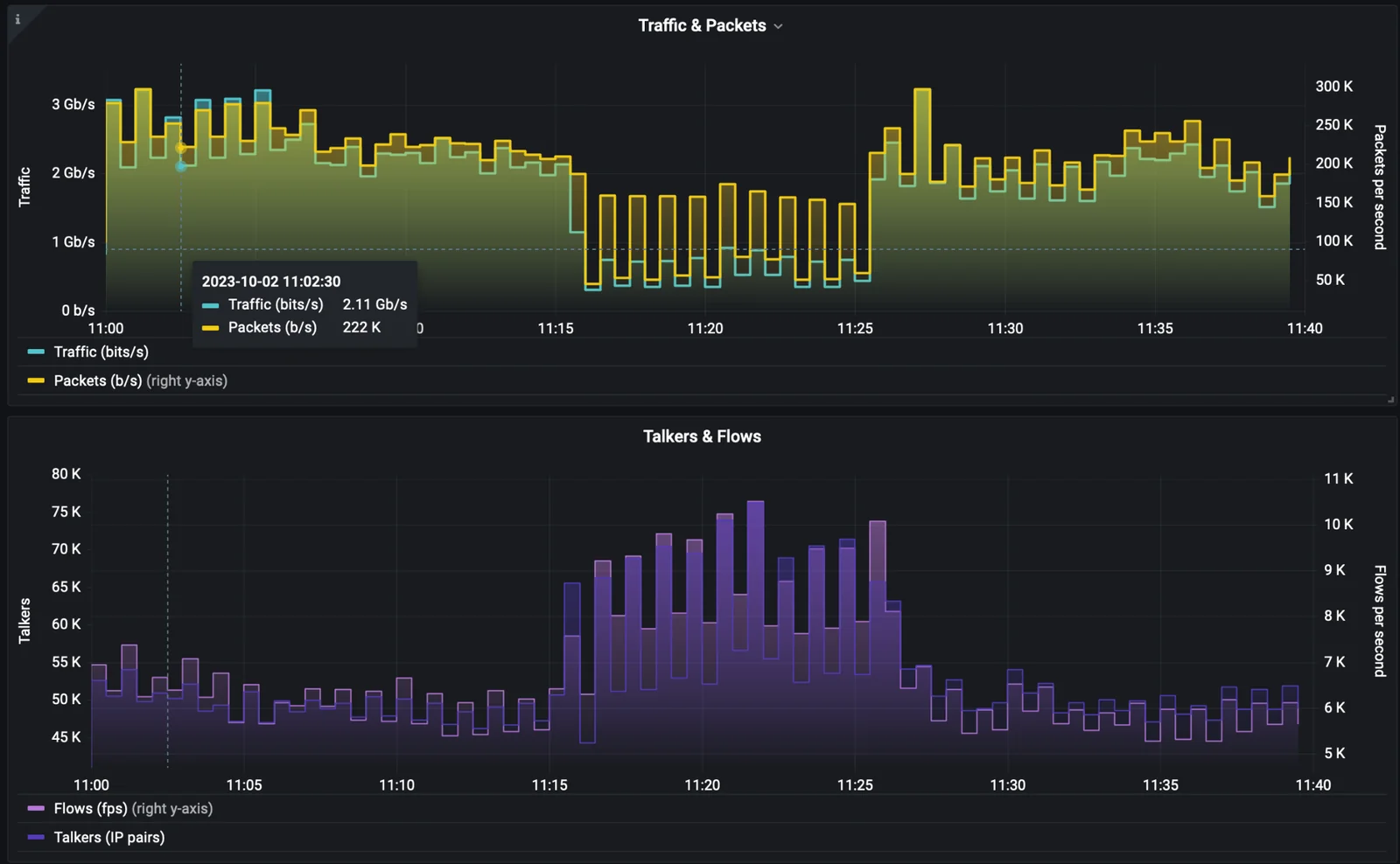Click the 80 K label on Talkers axis
The height and width of the screenshot is (864, 1400).
tap(66, 473)
